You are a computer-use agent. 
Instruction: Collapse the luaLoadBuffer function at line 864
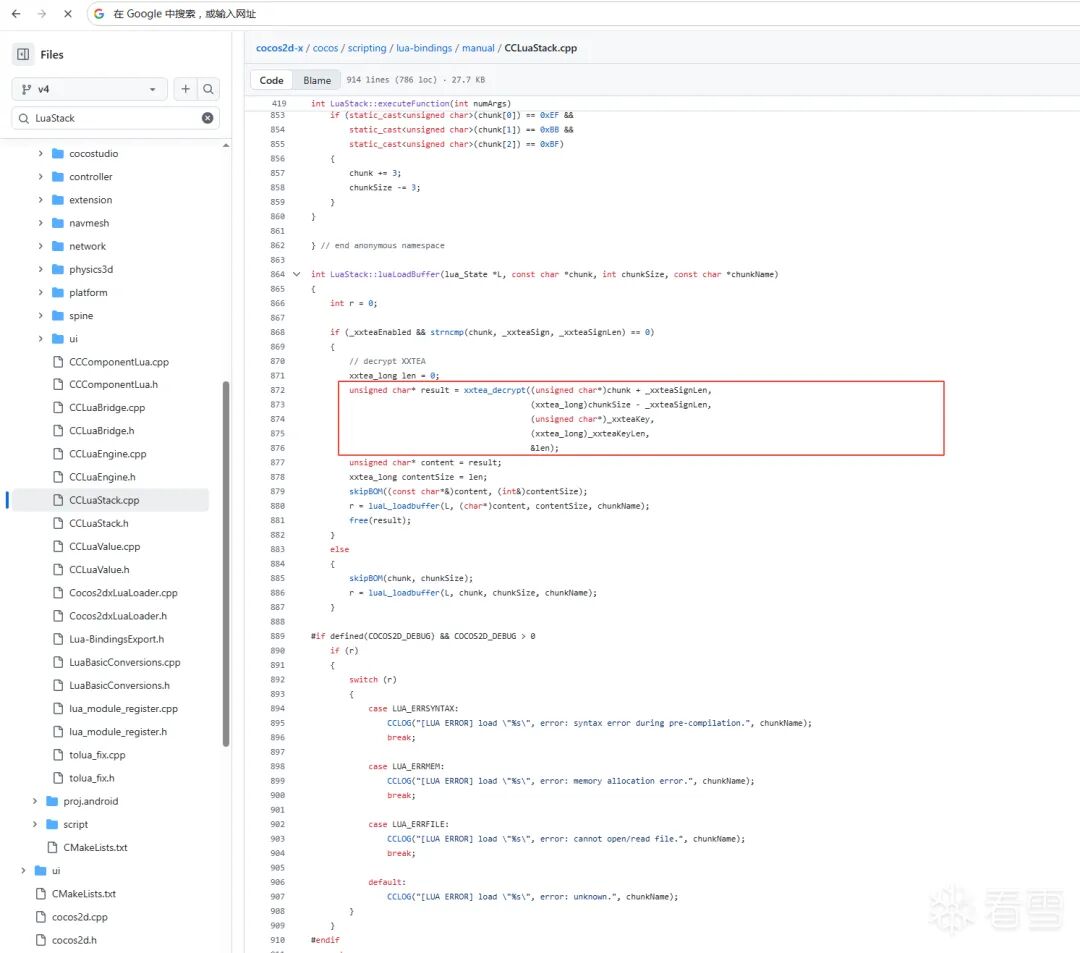(296, 274)
